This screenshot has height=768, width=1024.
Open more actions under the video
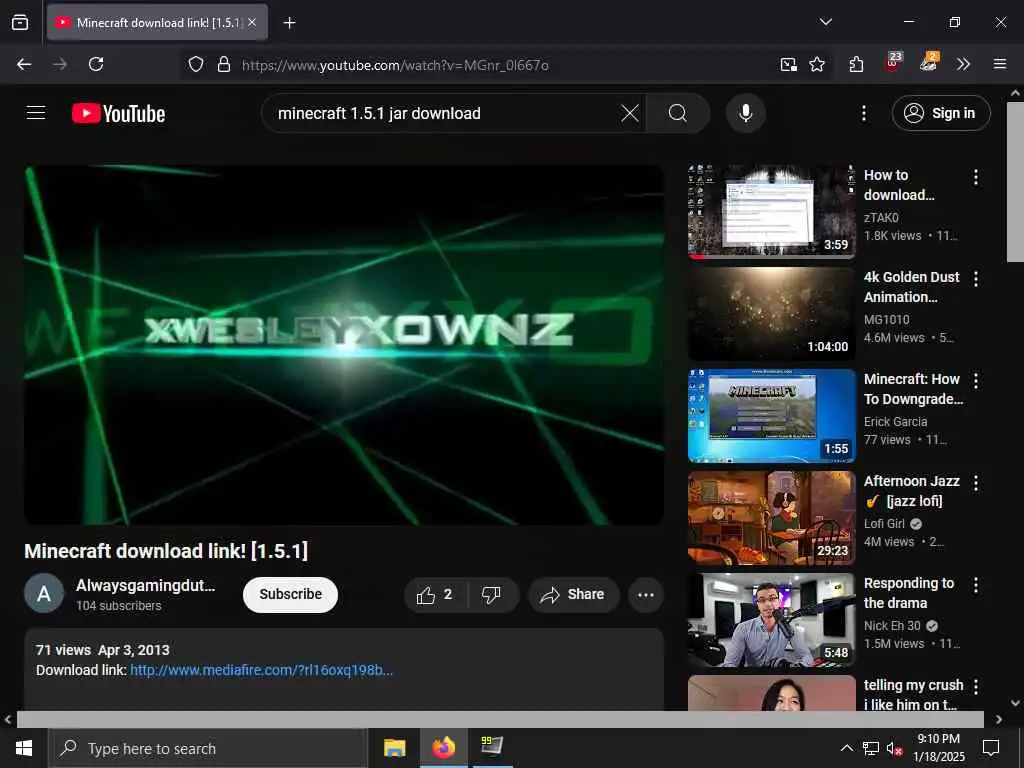pyautogui.click(x=646, y=594)
